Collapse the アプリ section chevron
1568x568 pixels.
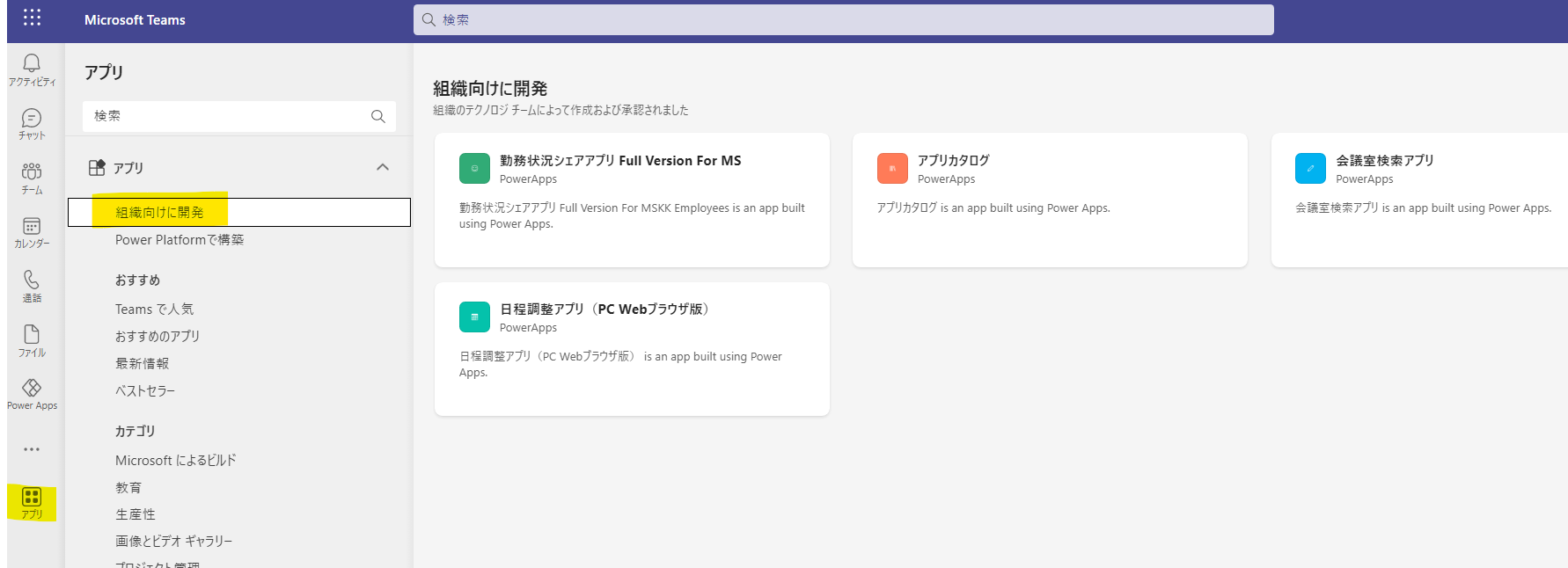(383, 167)
